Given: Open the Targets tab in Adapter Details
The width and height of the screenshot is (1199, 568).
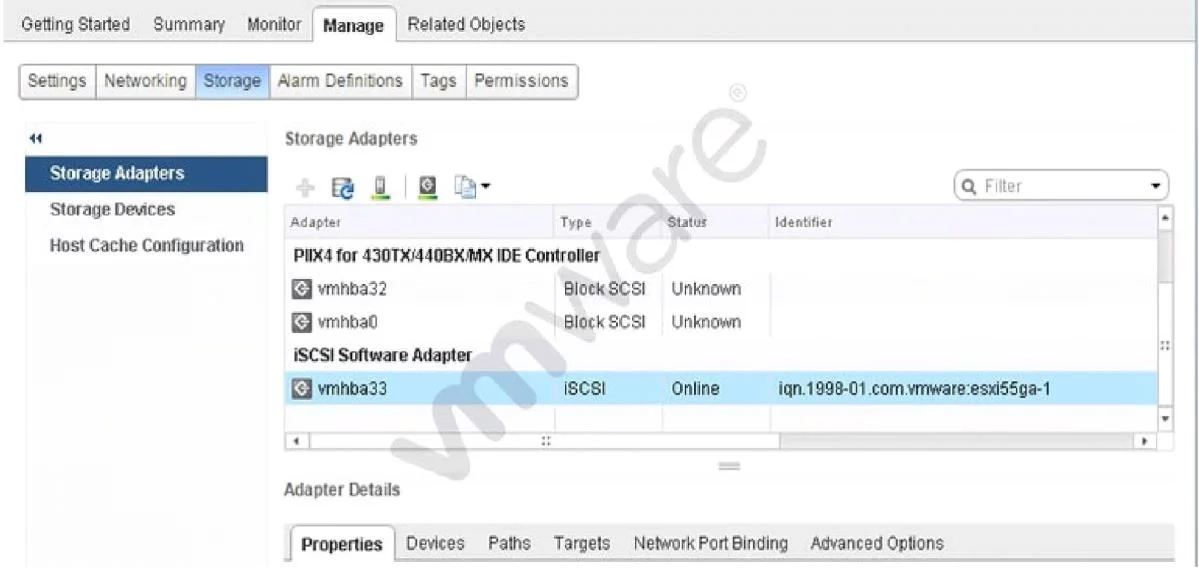Looking at the screenshot, I should [582, 544].
